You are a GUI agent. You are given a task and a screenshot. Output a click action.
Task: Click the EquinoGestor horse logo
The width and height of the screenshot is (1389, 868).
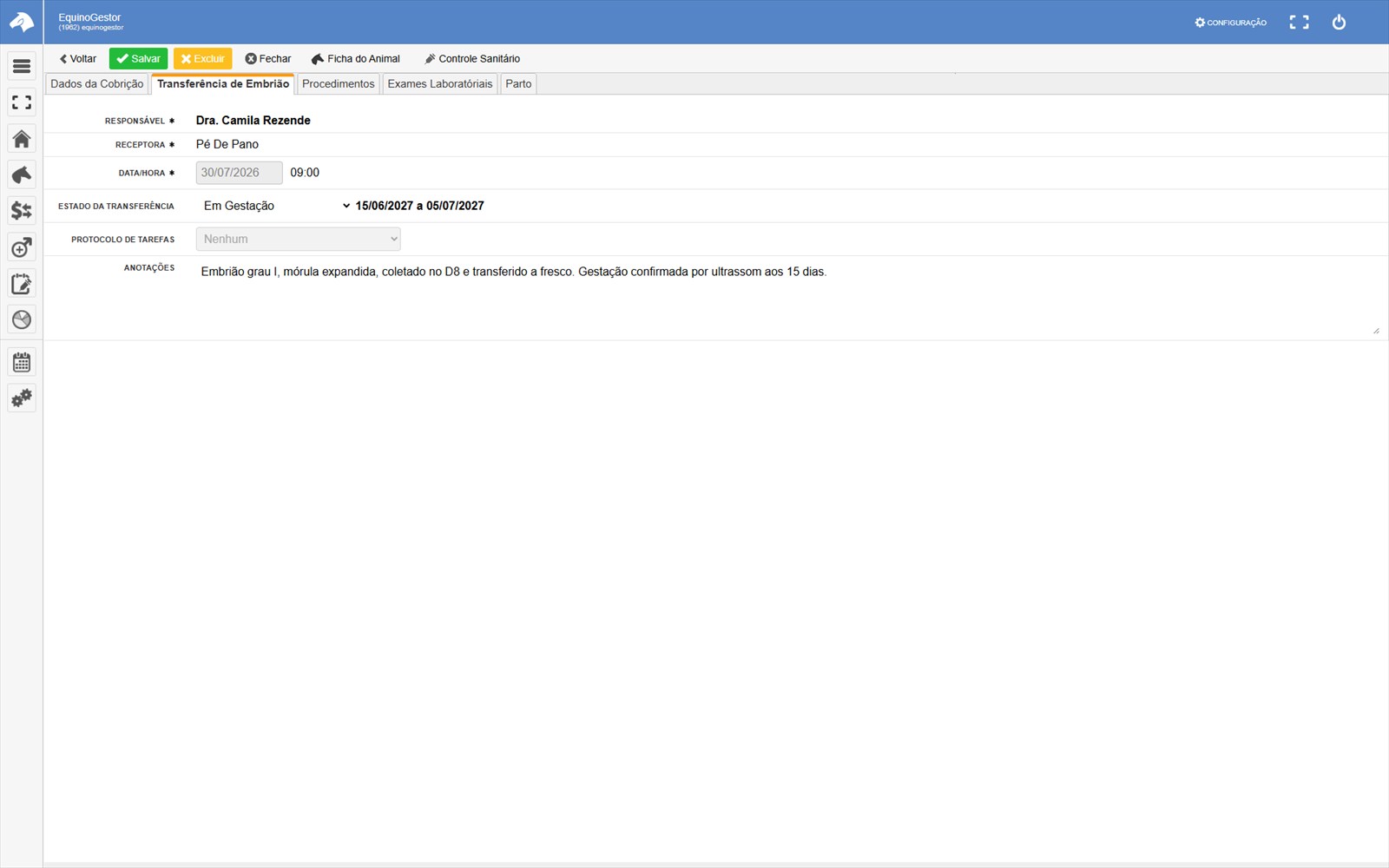(22, 22)
